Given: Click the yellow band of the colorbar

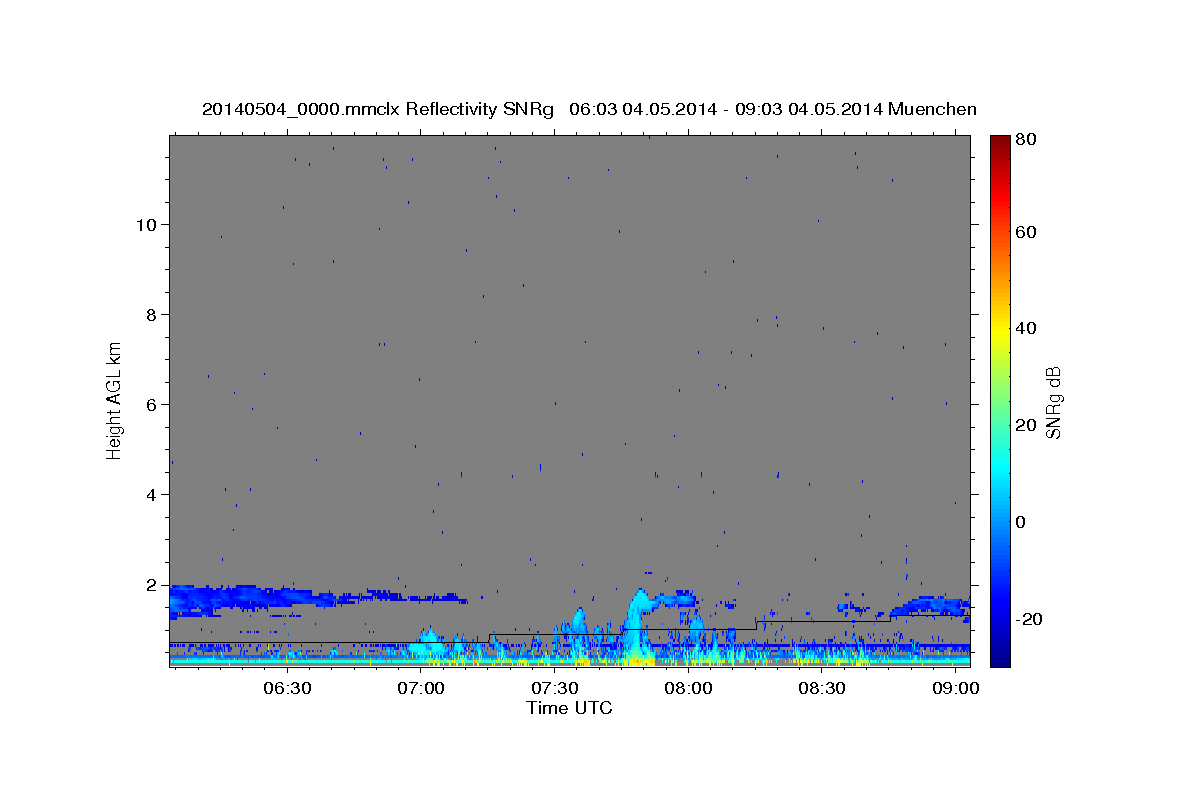Looking at the screenshot, I should (1000, 330).
